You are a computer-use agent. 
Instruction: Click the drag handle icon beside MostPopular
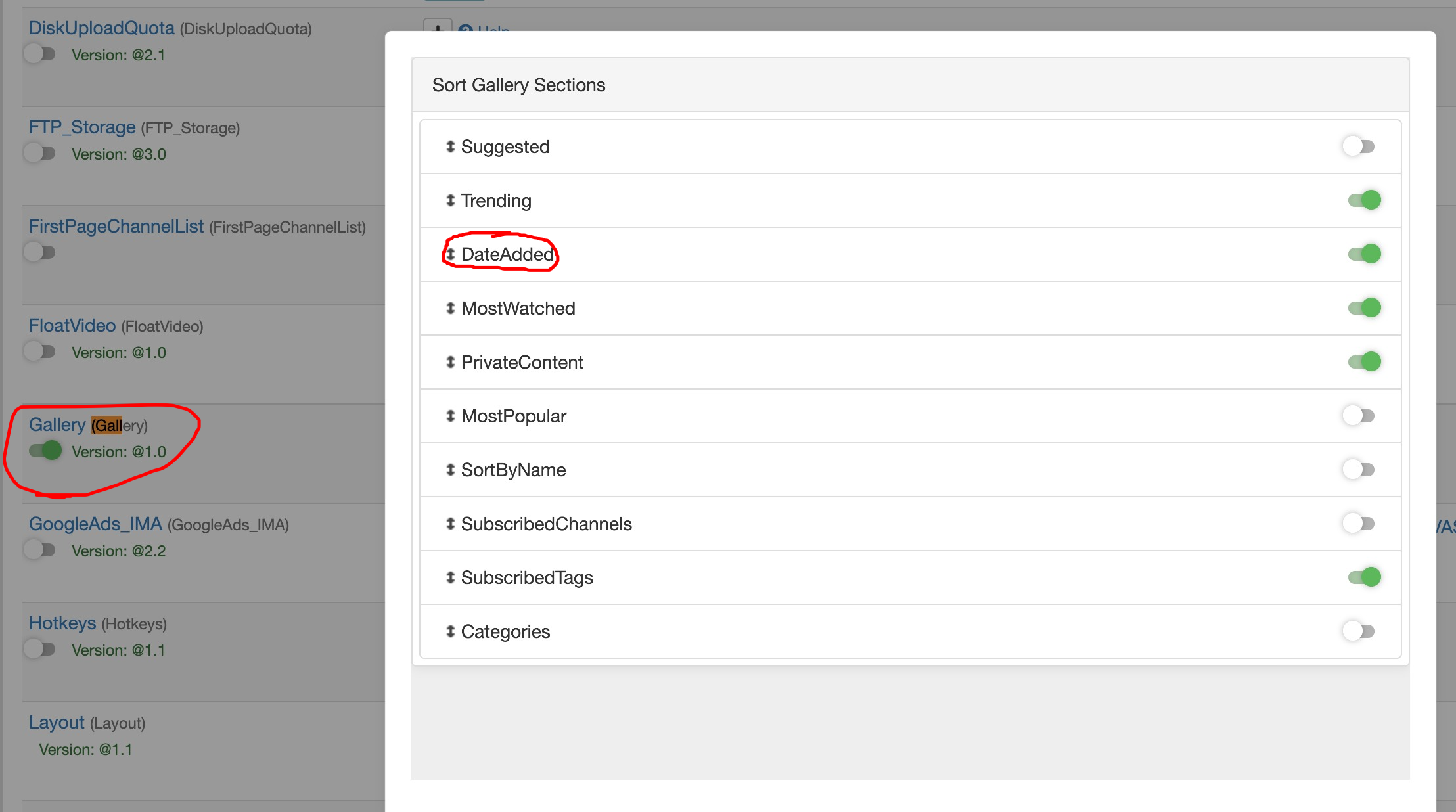(x=450, y=416)
